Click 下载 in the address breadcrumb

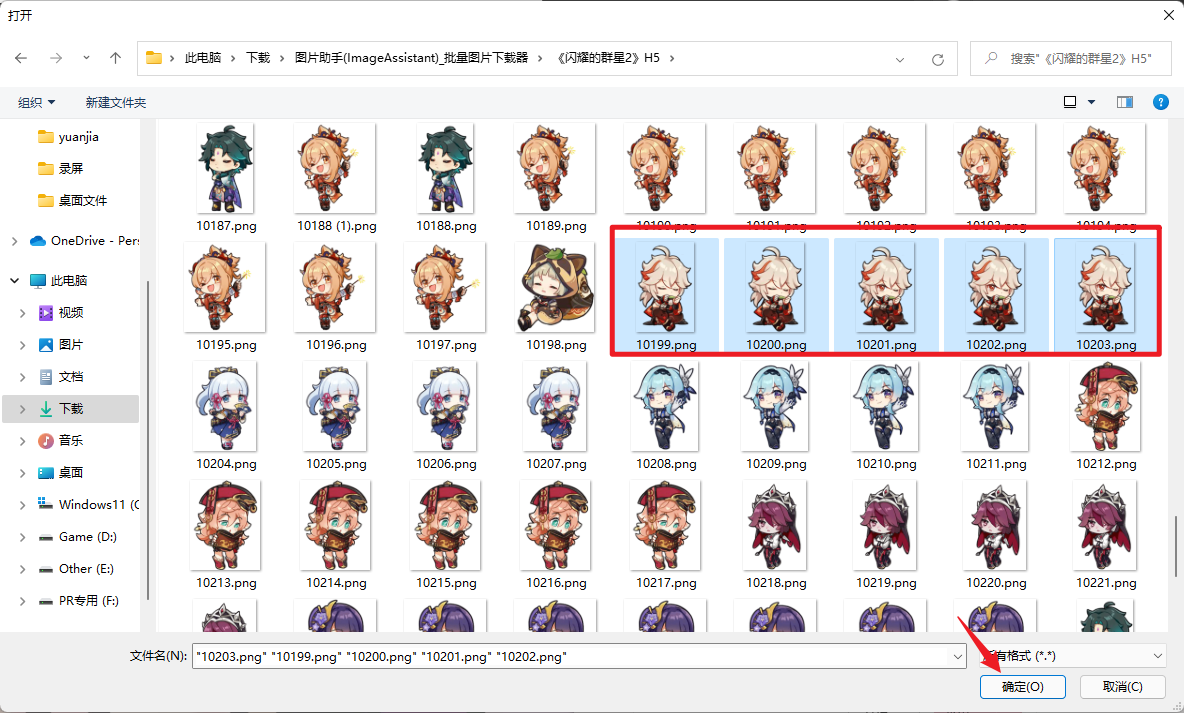[258, 58]
